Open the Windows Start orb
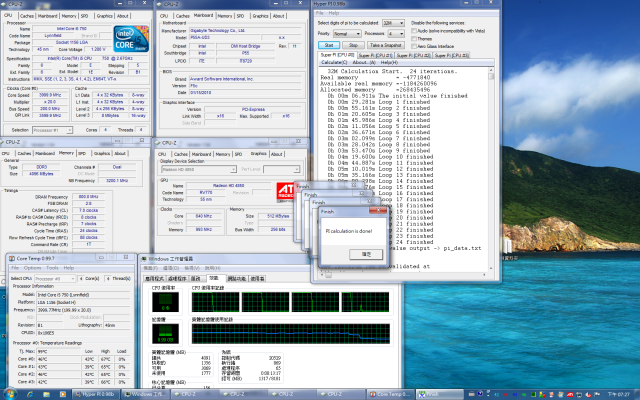Image resolution: width=640 pixels, height=400 pixels. coord(10,394)
